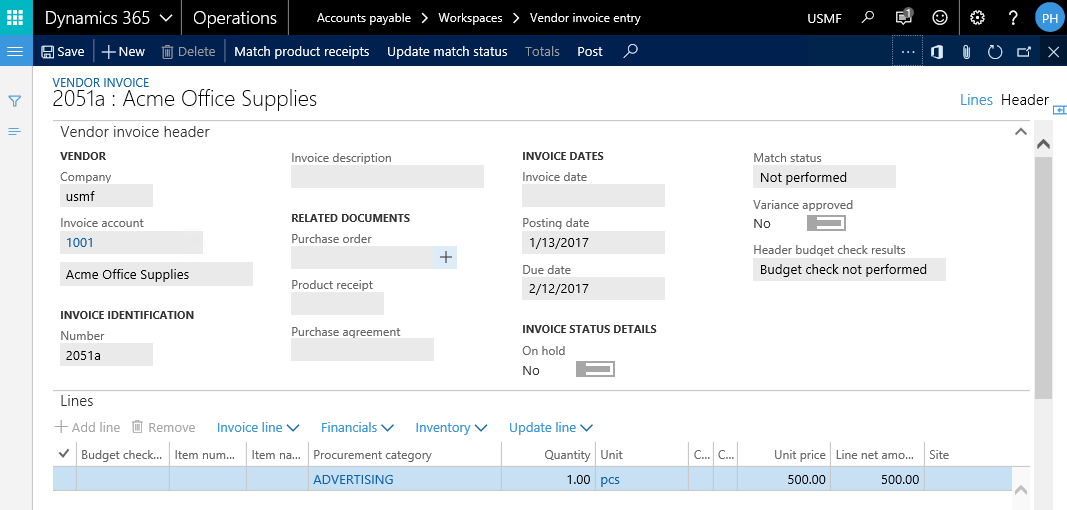Click the Save button
Viewport: 1067px width, 510px height.
coord(63,52)
